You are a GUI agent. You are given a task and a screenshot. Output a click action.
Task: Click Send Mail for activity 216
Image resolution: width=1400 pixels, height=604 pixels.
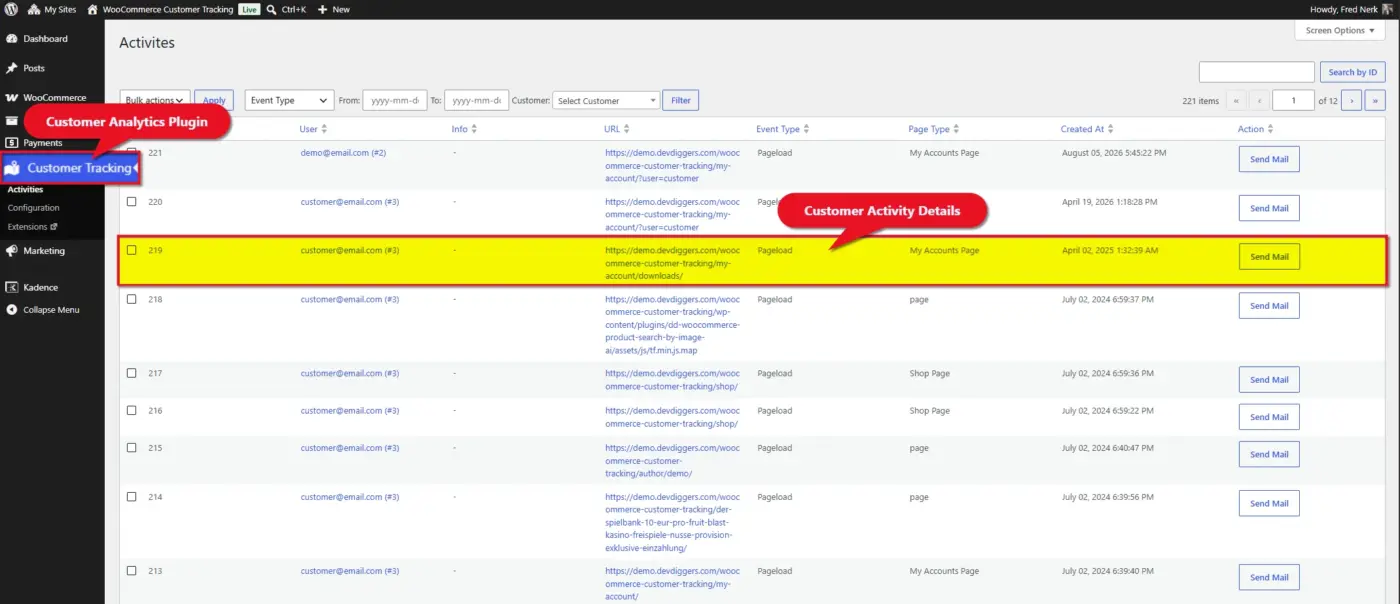pos(1269,417)
